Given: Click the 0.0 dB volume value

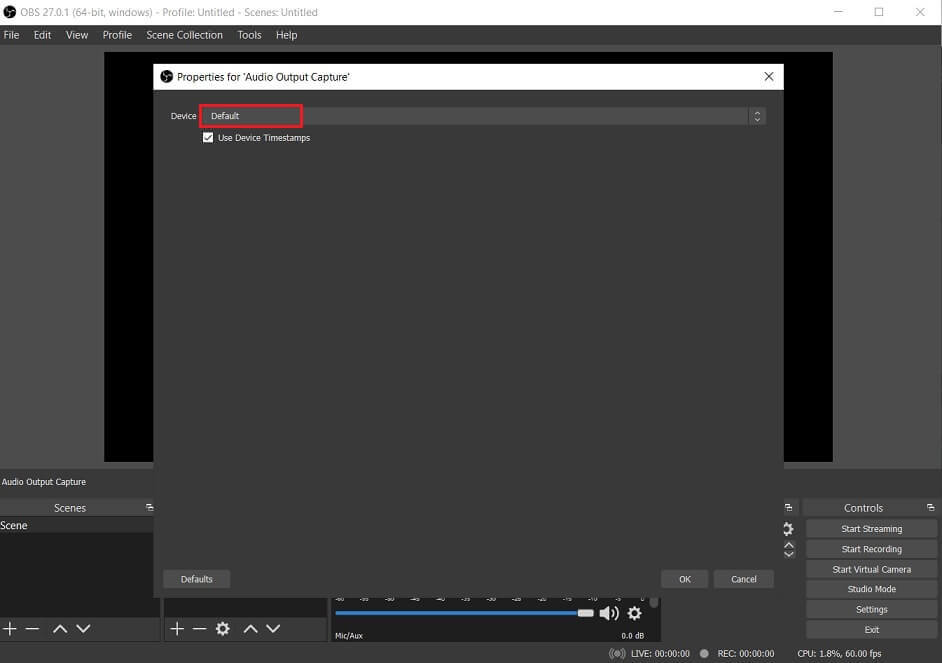Looking at the screenshot, I should click(x=633, y=635).
